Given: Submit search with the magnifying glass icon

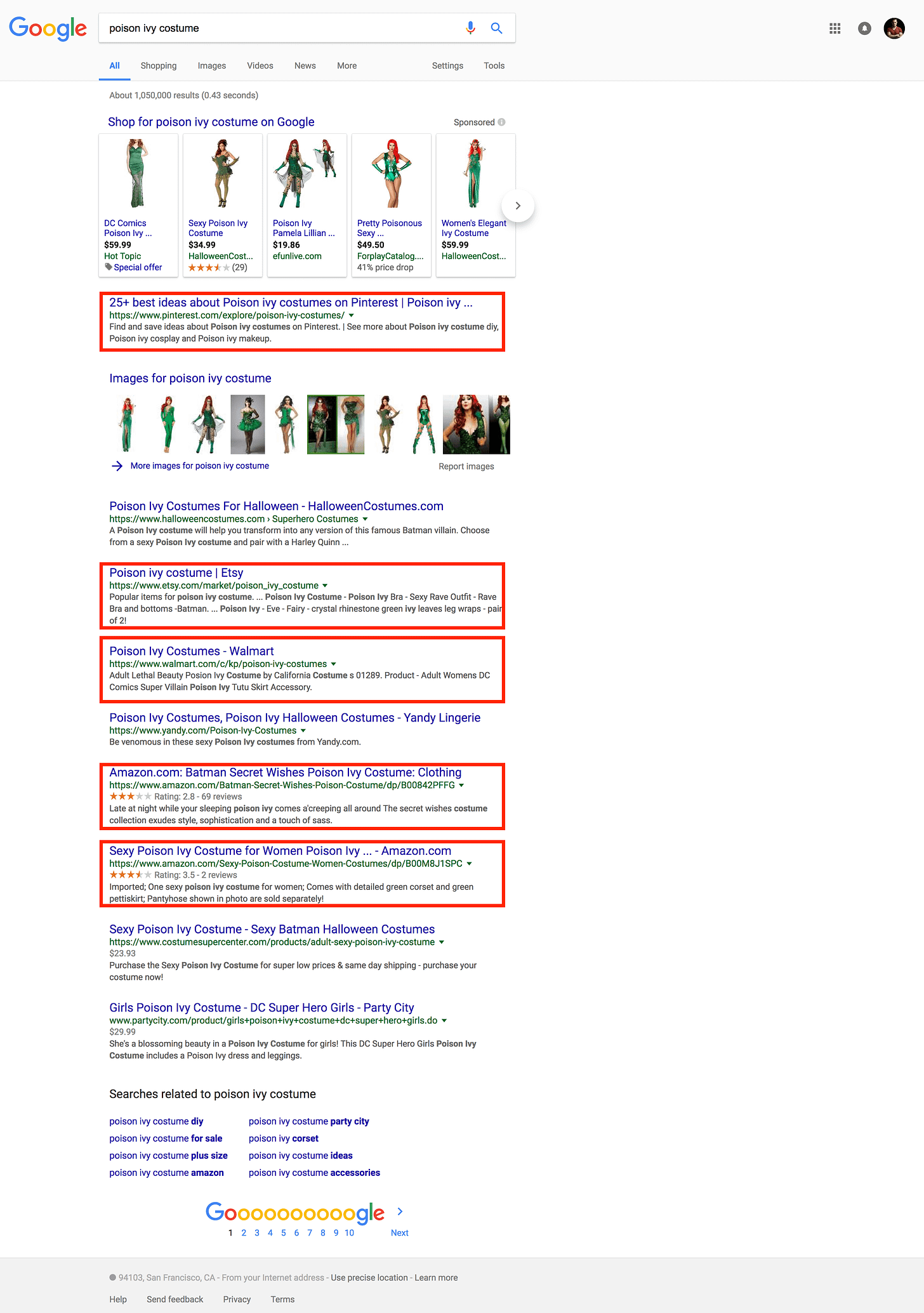Looking at the screenshot, I should [x=496, y=28].
